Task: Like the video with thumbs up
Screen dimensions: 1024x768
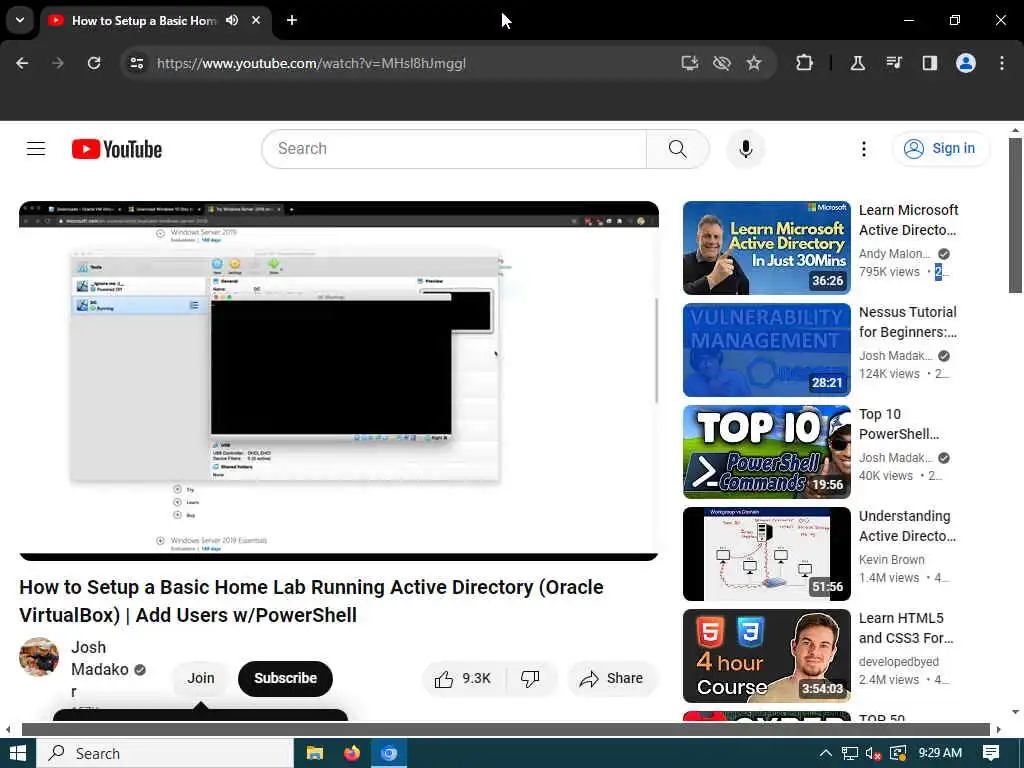Action: coord(464,679)
